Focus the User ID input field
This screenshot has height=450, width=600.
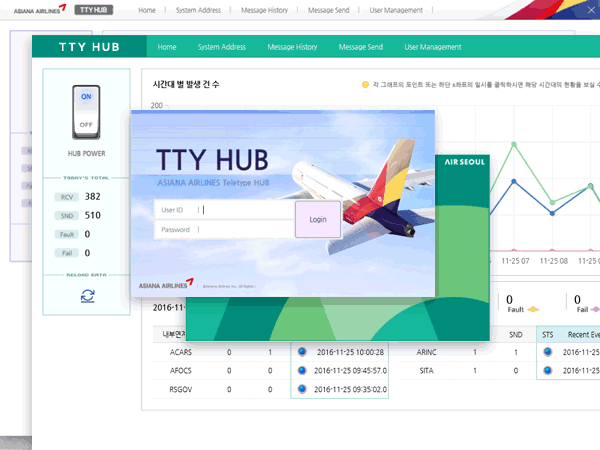click(x=224, y=210)
